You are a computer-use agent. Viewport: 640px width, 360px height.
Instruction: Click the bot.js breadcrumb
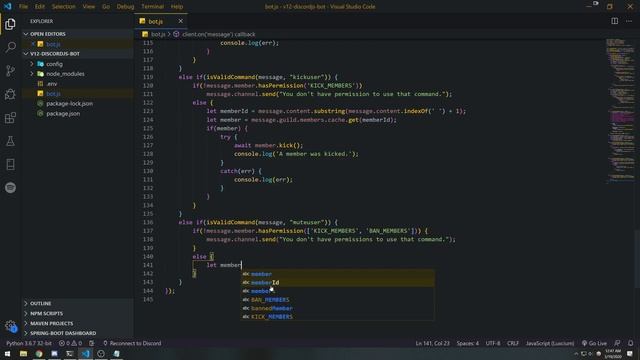point(158,34)
